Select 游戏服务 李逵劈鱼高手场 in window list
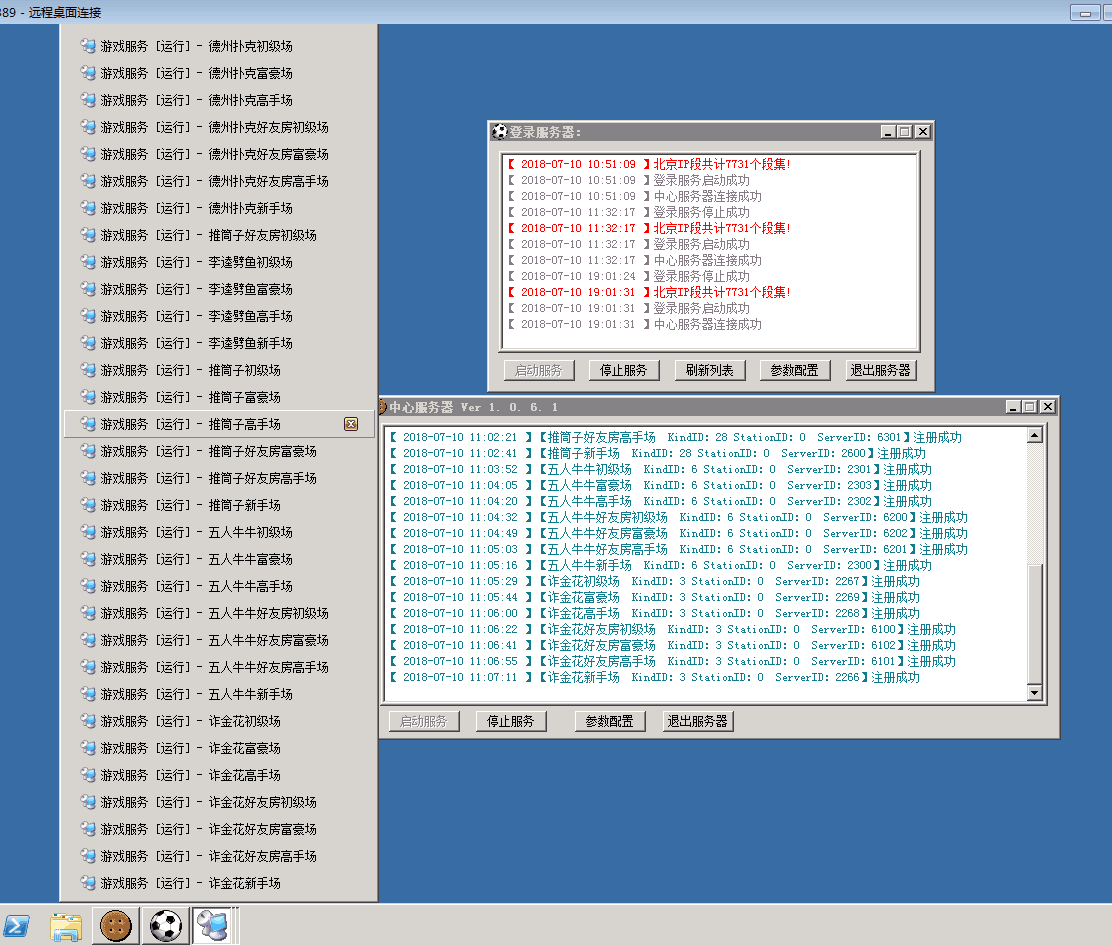Screen dimensions: 1112x946 coord(196,316)
